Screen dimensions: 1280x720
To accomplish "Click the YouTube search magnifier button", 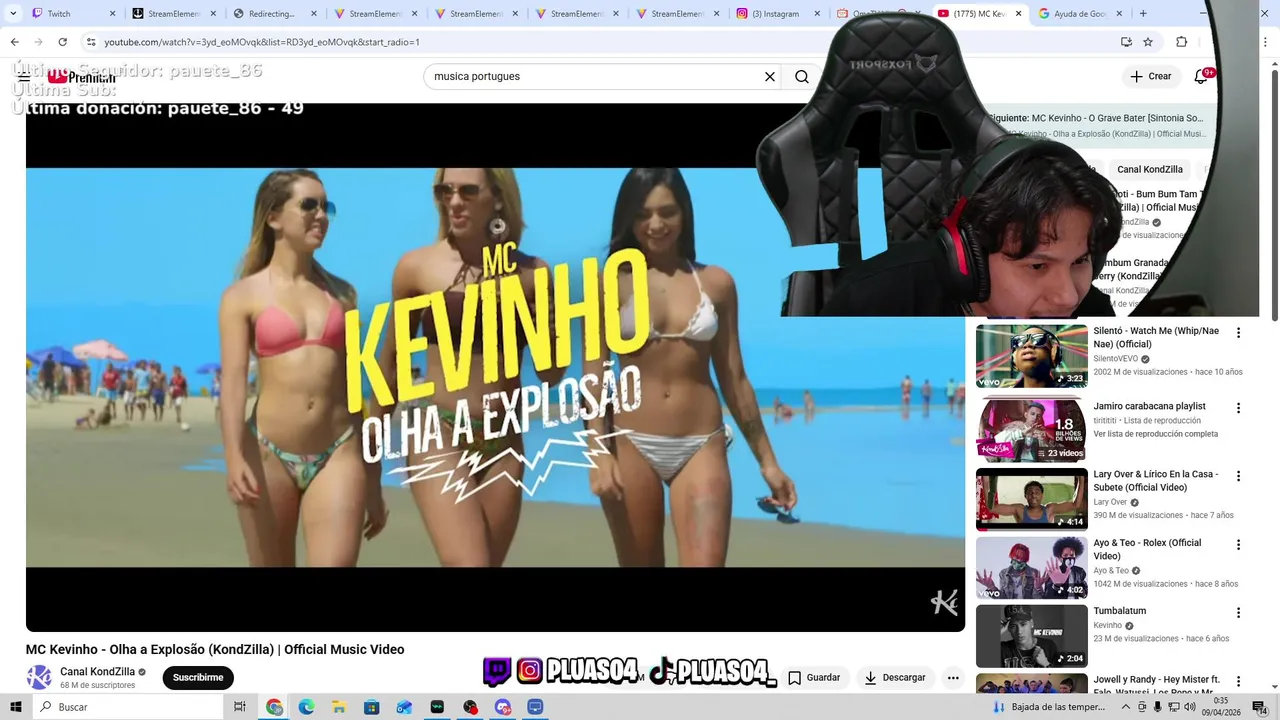I will (x=802, y=76).
